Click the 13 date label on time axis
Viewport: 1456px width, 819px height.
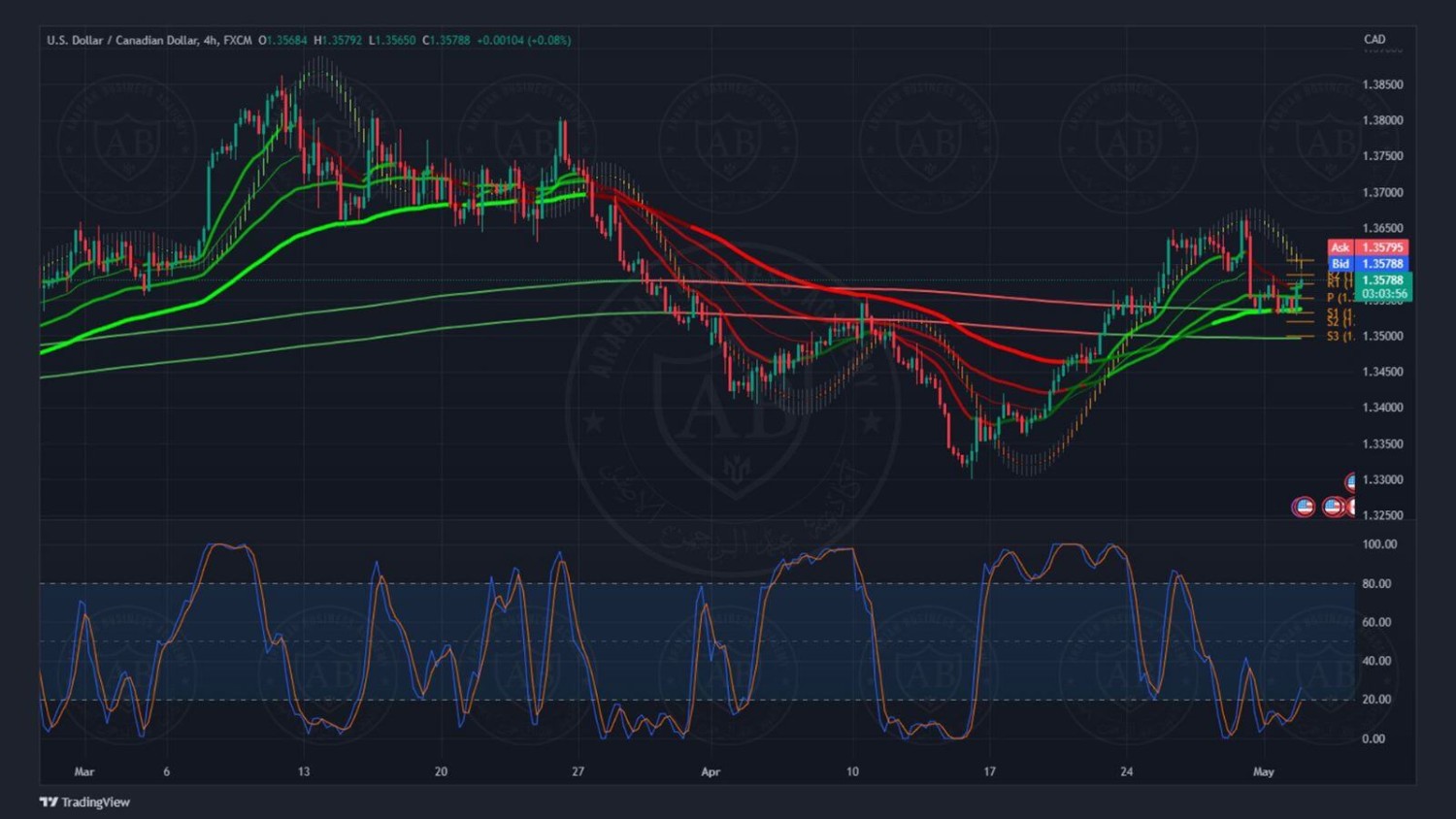pyautogui.click(x=304, y=771)
